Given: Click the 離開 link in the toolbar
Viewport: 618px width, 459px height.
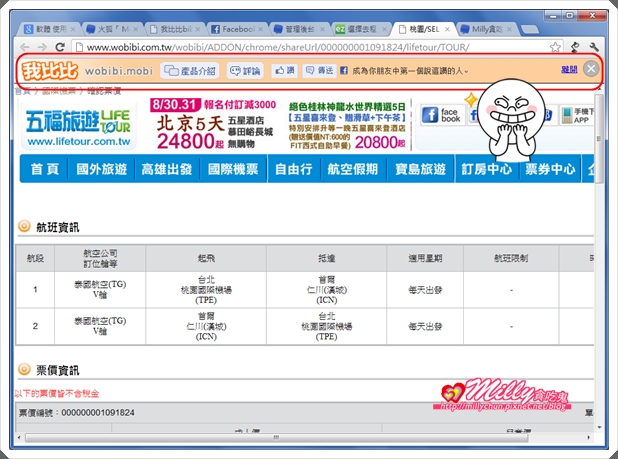Looking at the screenshot, I should [569, 70].
